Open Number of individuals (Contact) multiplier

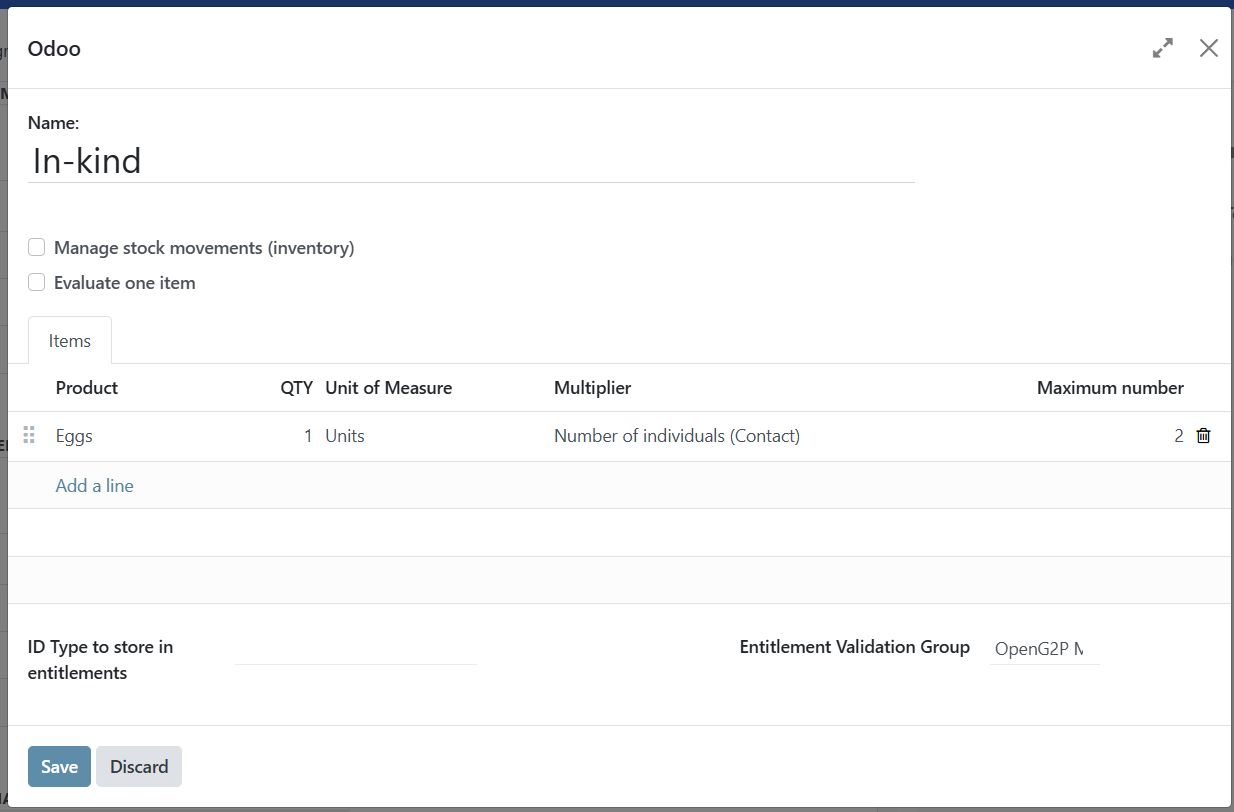pyautogui.click(x=676, y=435)
